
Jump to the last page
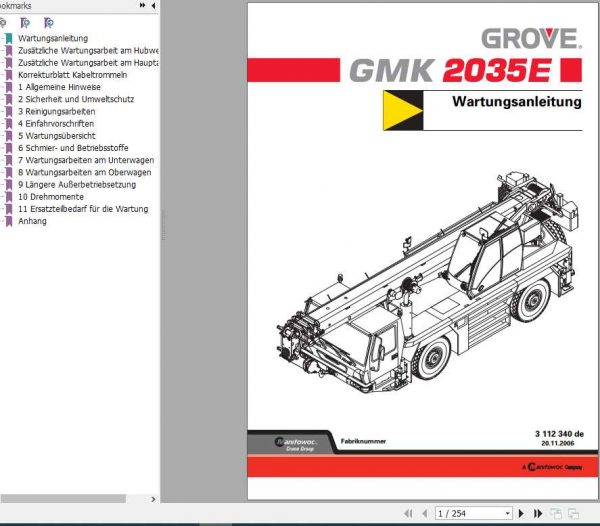(x=538, y=513)
